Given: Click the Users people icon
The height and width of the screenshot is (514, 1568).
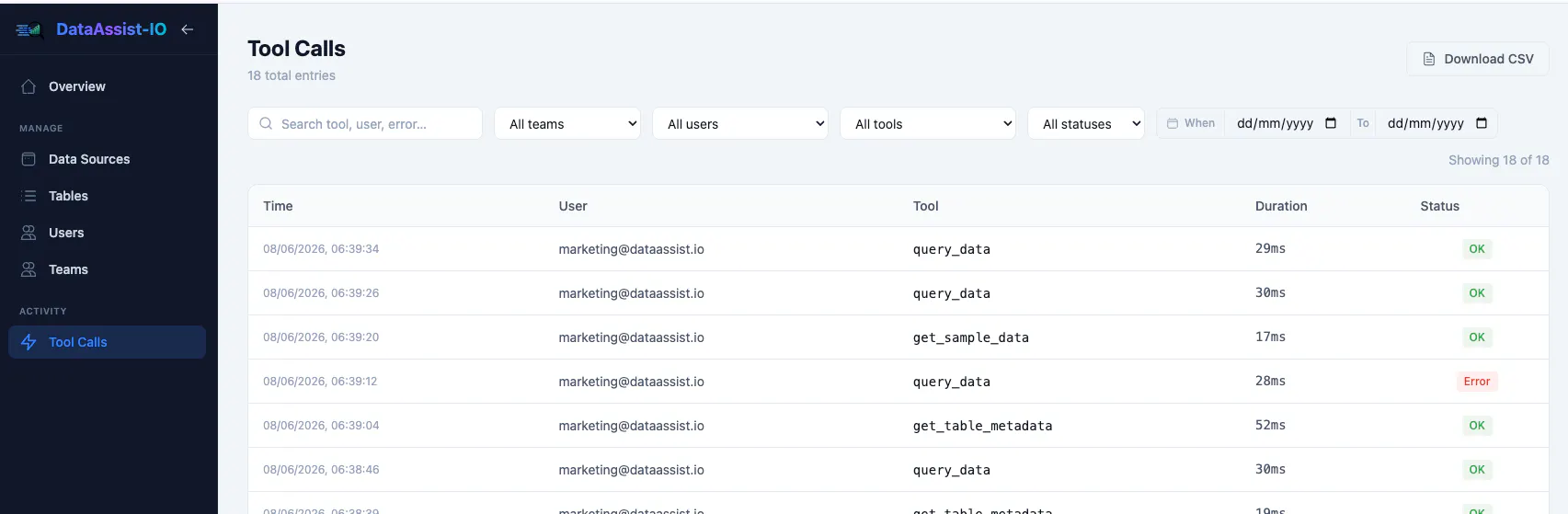Looking at the screenshot, I should click(29, 233).
